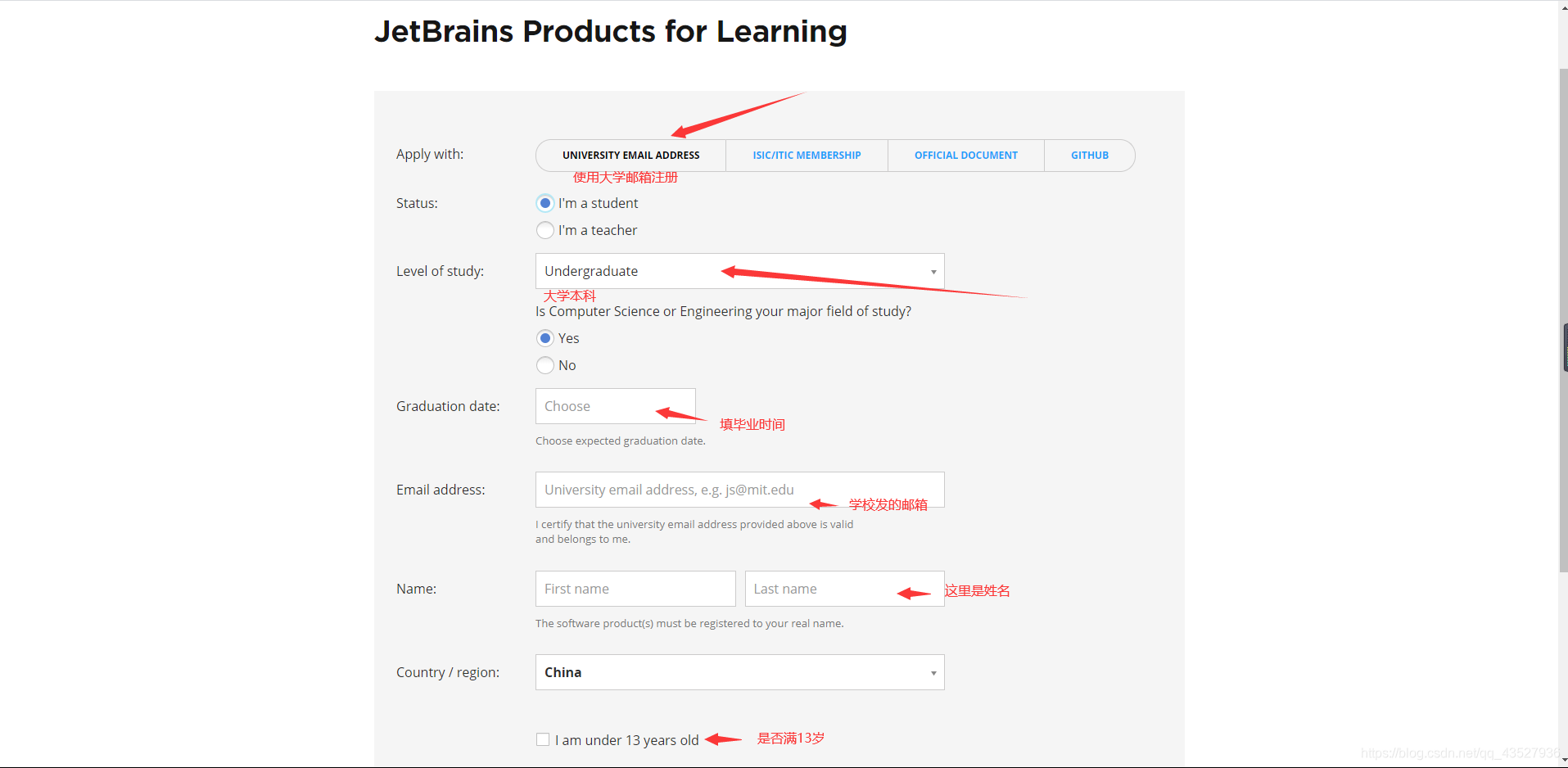
Task: Choose the GitHub apply option
Action: (x=1090, y=156)
